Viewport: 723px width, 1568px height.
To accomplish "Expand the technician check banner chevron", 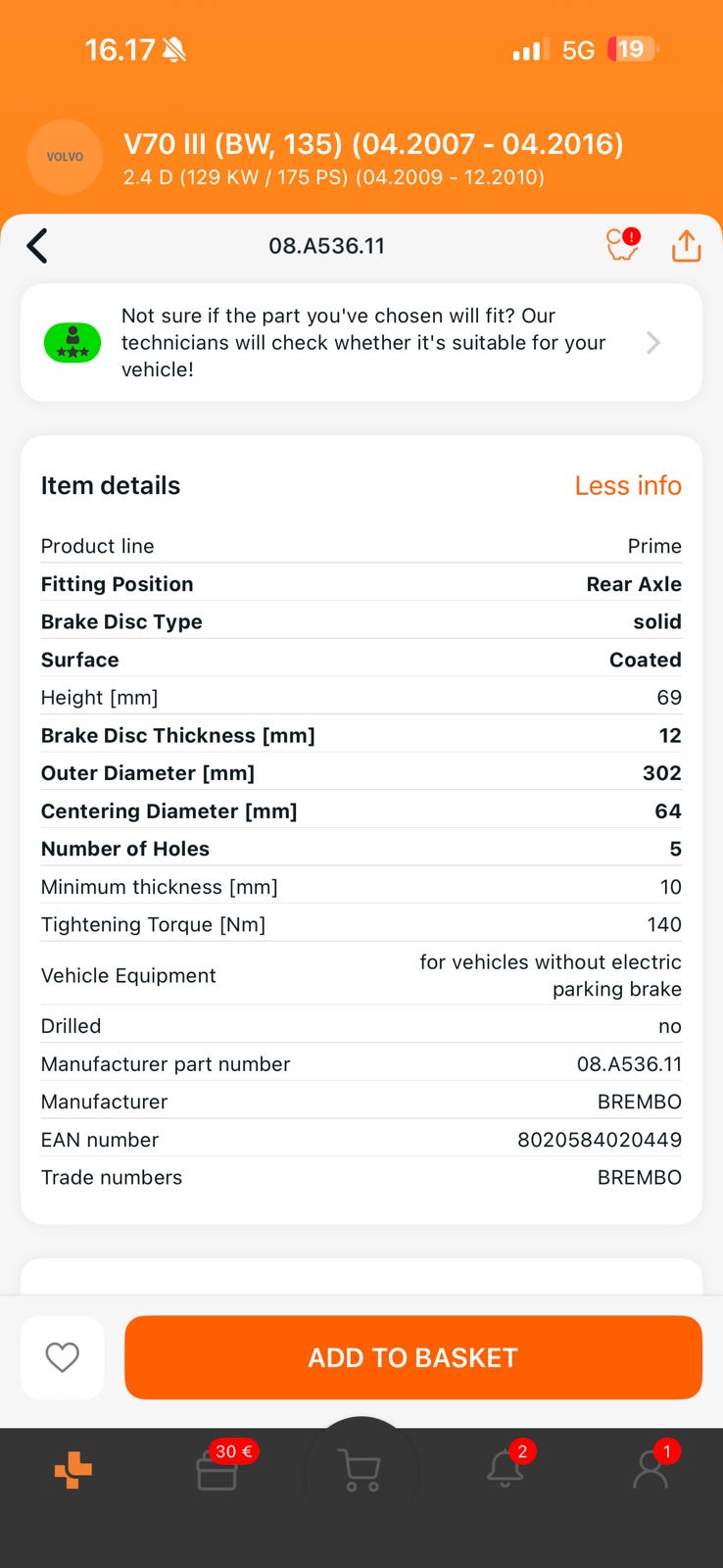I will [x=653, y=342].
